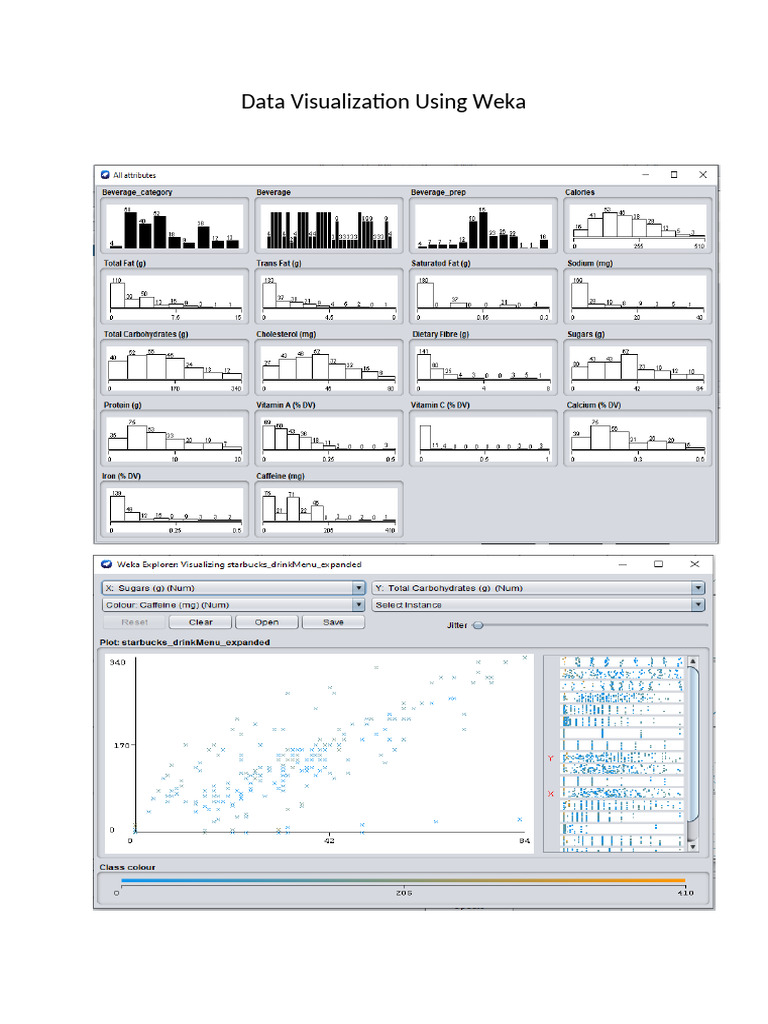768x1024 pixels.
Task: Click the attribute strip scrollbar up arrow
Action: point(693,662)
